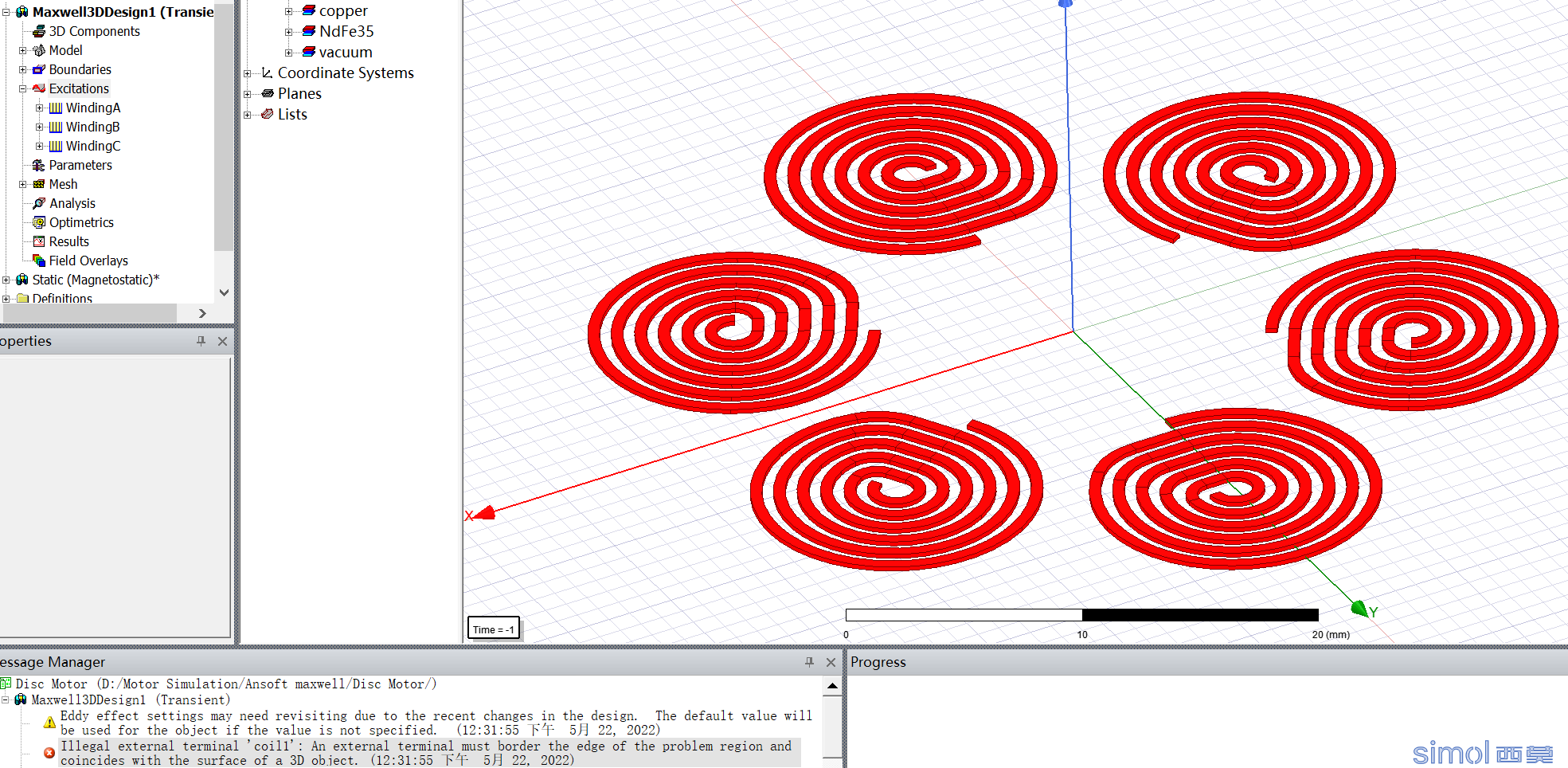Click the Field Overlays icon

[38, 261]
